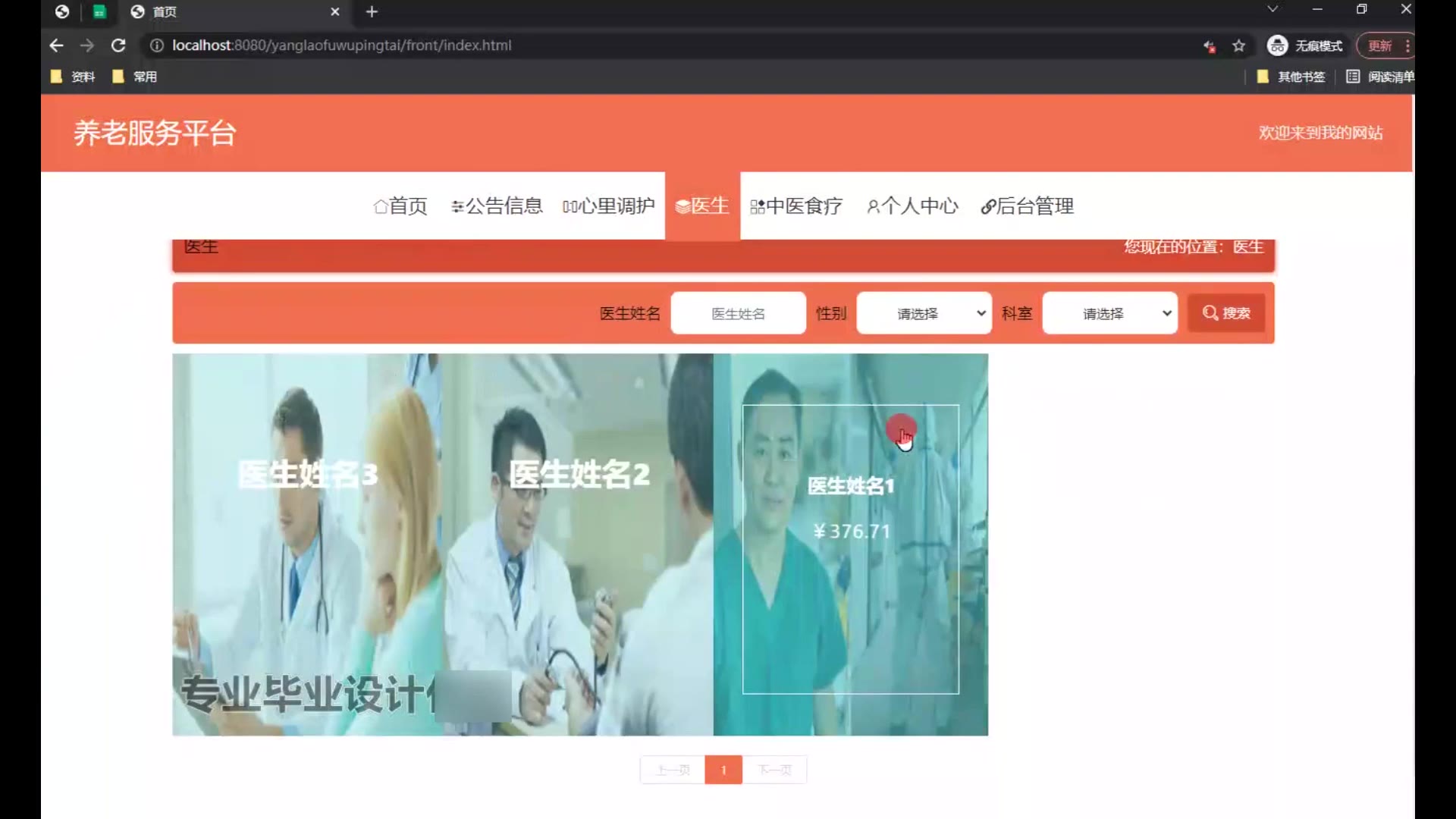The image size is (1456, 819).
Task: Open new tab with plus icon
Action: pos(372,11)
